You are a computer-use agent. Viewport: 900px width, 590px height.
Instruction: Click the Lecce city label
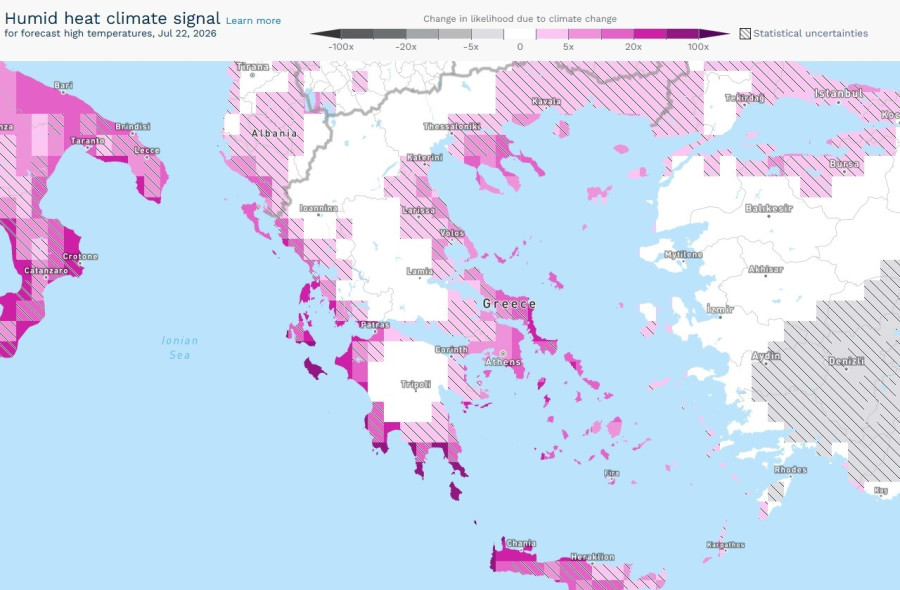pyautogui.click(x=147, y=150)
